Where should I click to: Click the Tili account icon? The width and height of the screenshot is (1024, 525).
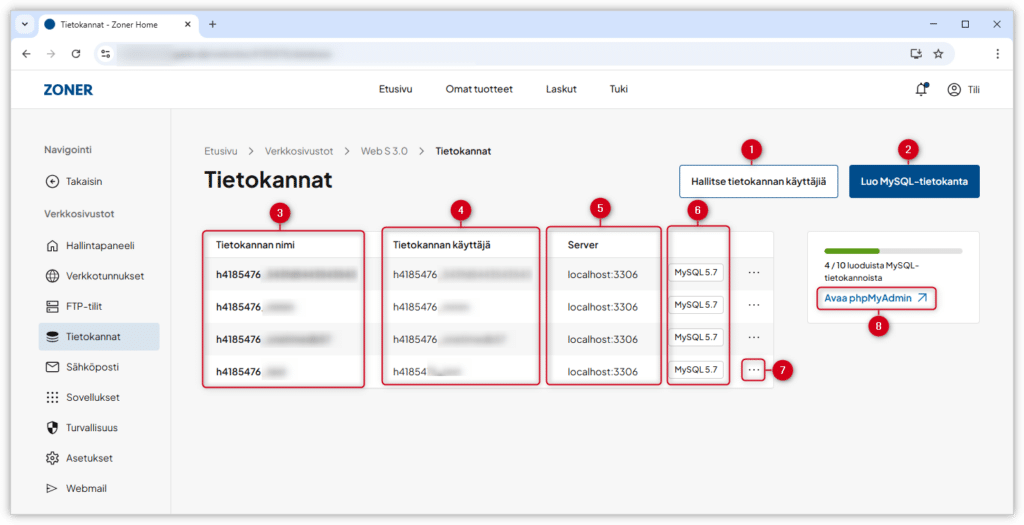(954, 89)
